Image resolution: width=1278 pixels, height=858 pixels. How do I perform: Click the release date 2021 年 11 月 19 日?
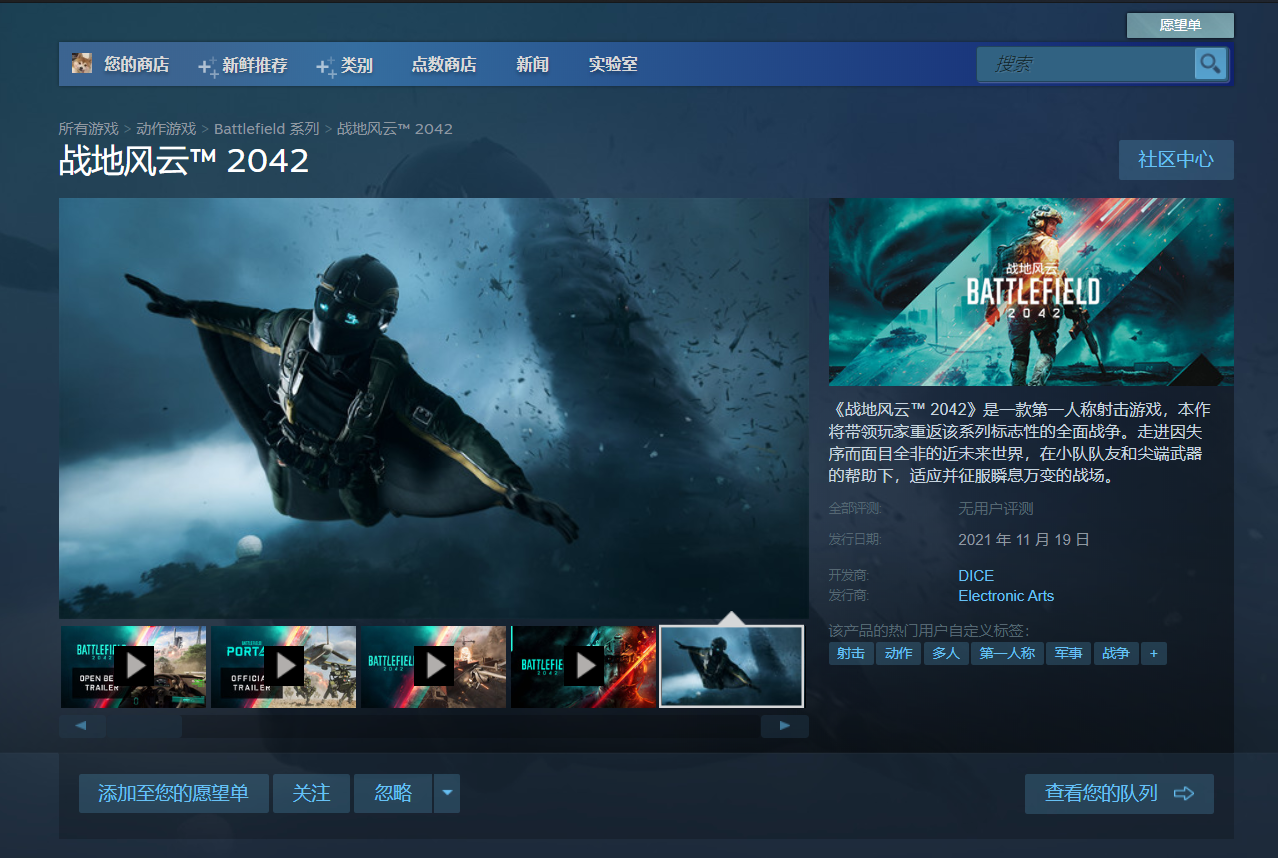pos(1024,540)
